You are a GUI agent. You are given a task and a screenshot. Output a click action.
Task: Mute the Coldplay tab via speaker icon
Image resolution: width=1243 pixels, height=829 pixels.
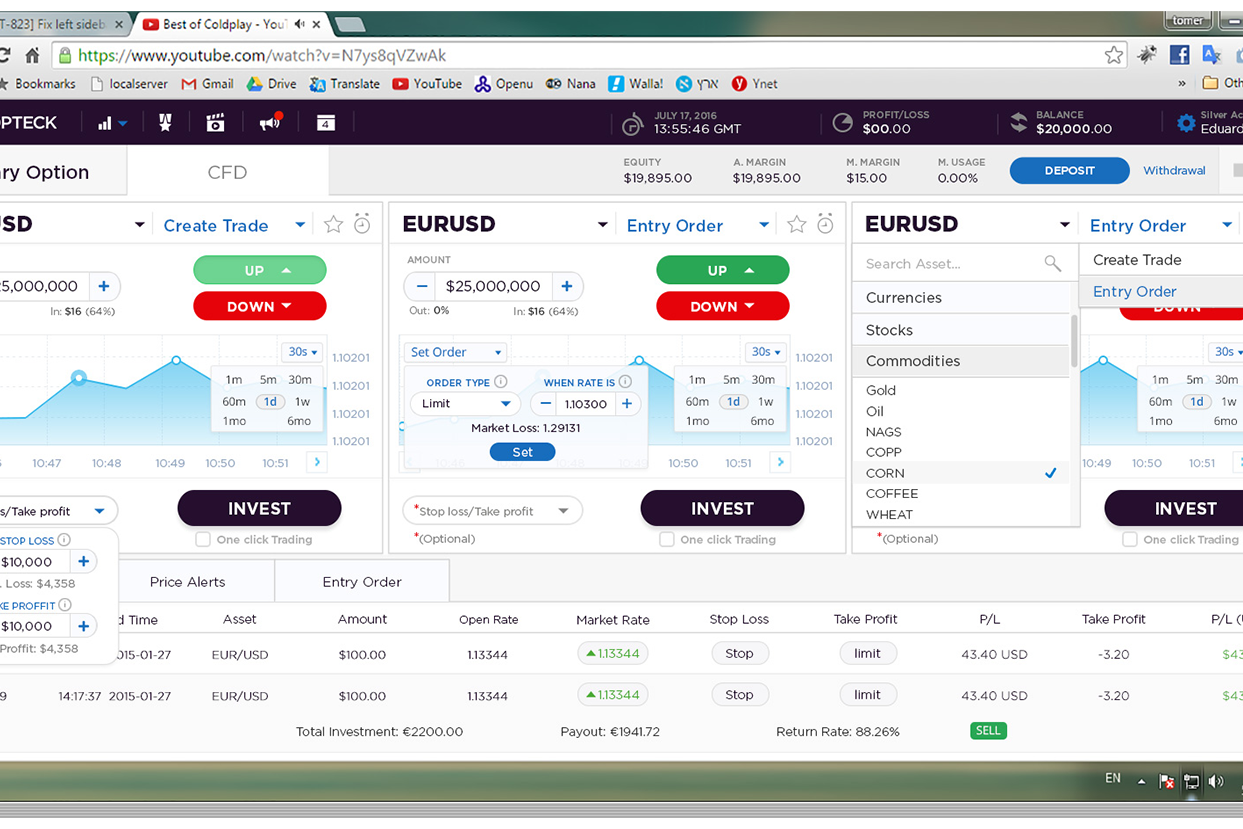(x=300, y=23)
